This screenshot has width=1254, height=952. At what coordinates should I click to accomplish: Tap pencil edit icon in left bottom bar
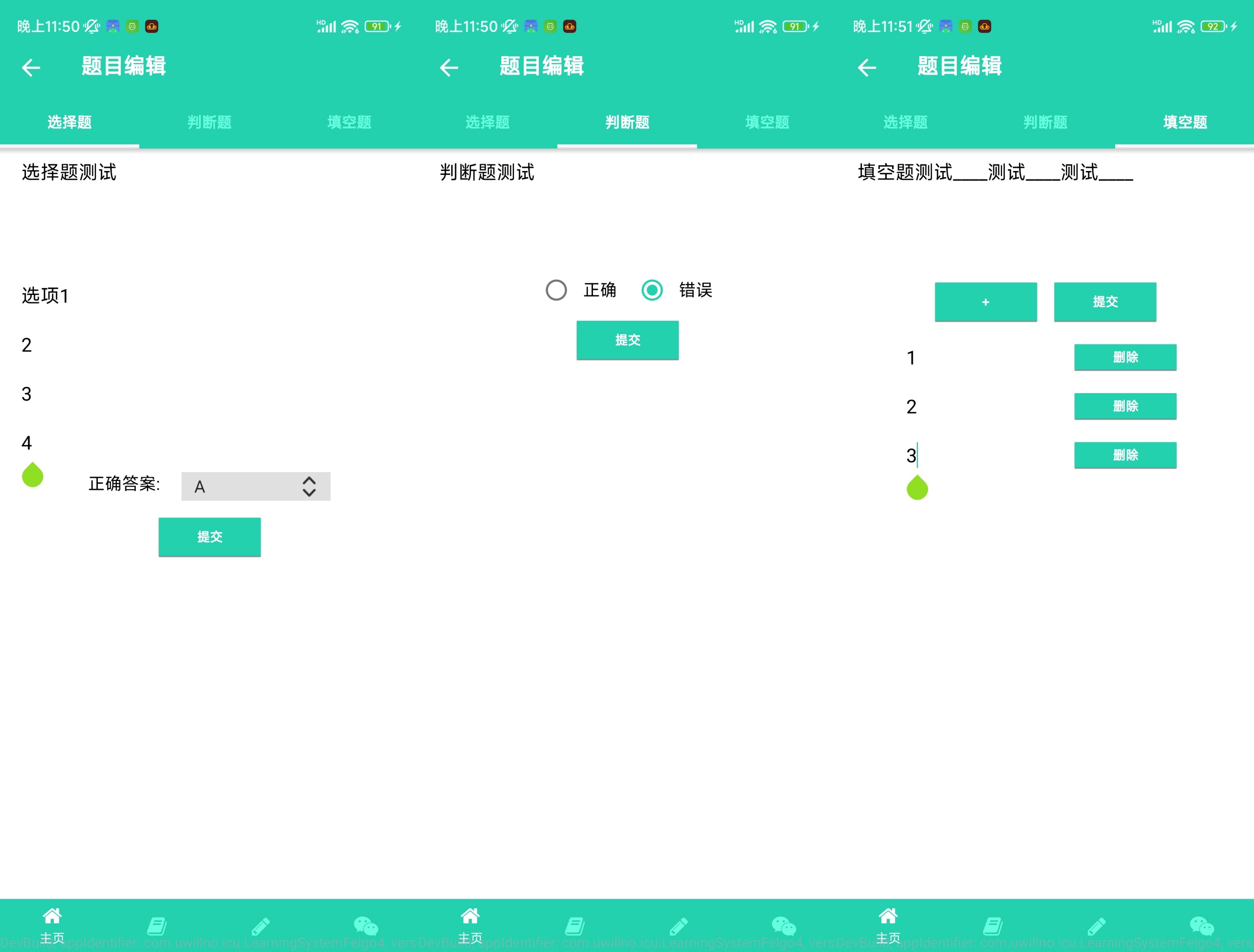(x=261, y=926)
